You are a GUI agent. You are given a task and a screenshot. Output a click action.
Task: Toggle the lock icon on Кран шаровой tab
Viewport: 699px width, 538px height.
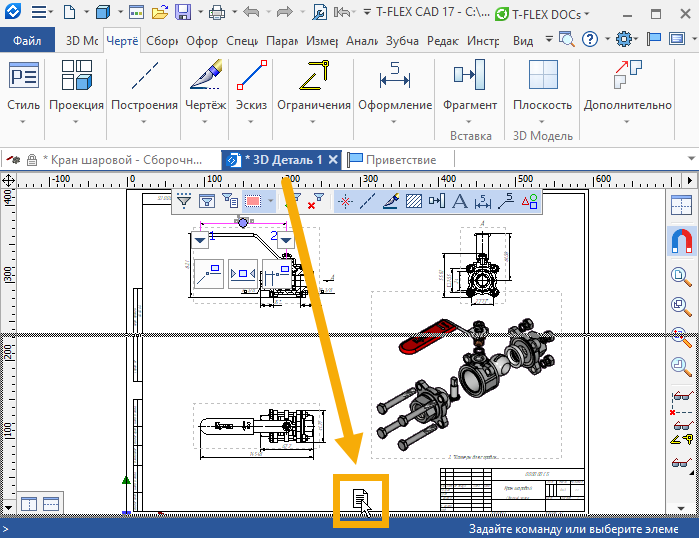pos(32,160)
